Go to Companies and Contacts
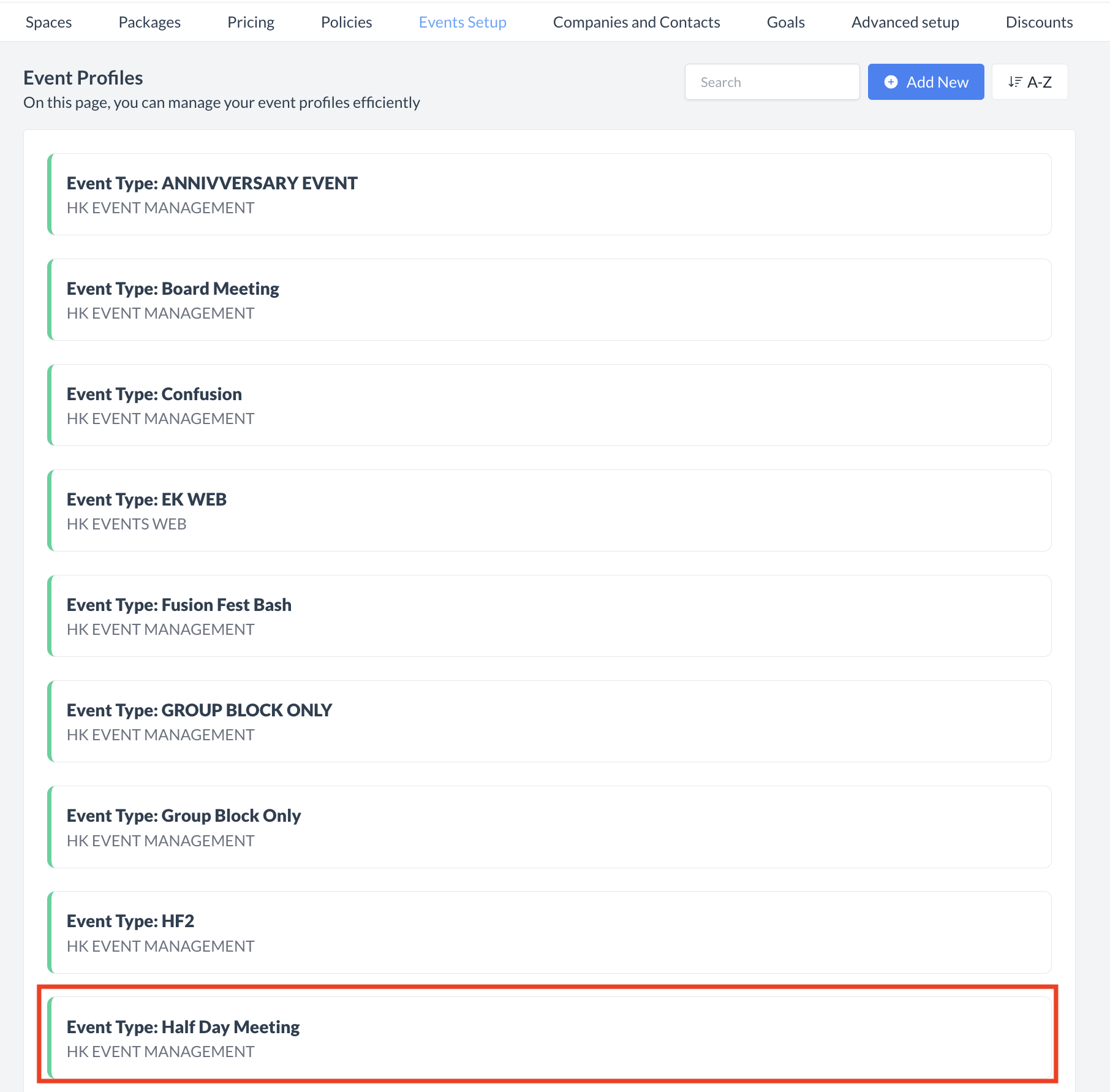The image size is (1110, 1092). point(636,21)
